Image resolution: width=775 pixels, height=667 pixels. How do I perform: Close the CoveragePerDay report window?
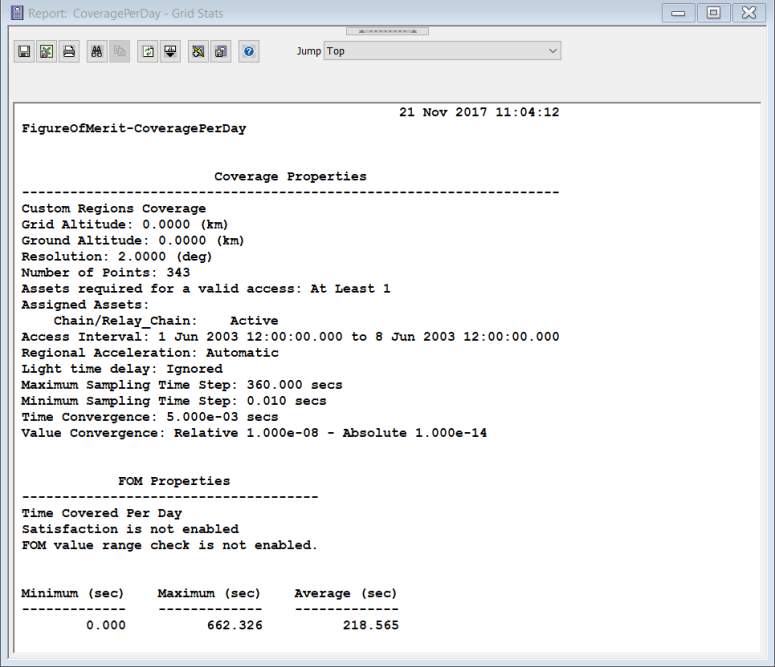pos(748,13)
